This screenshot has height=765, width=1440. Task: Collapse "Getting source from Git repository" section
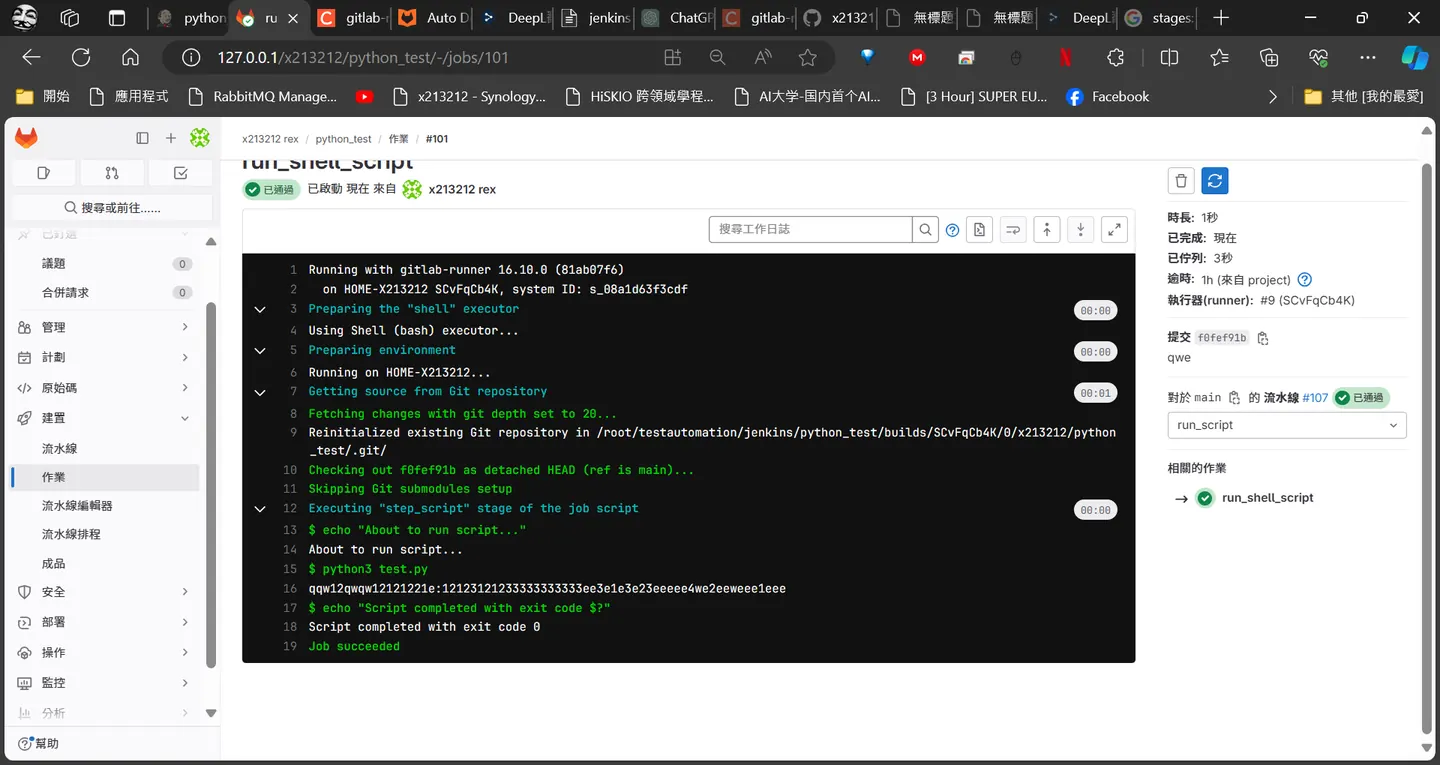(x=260, y=392)
